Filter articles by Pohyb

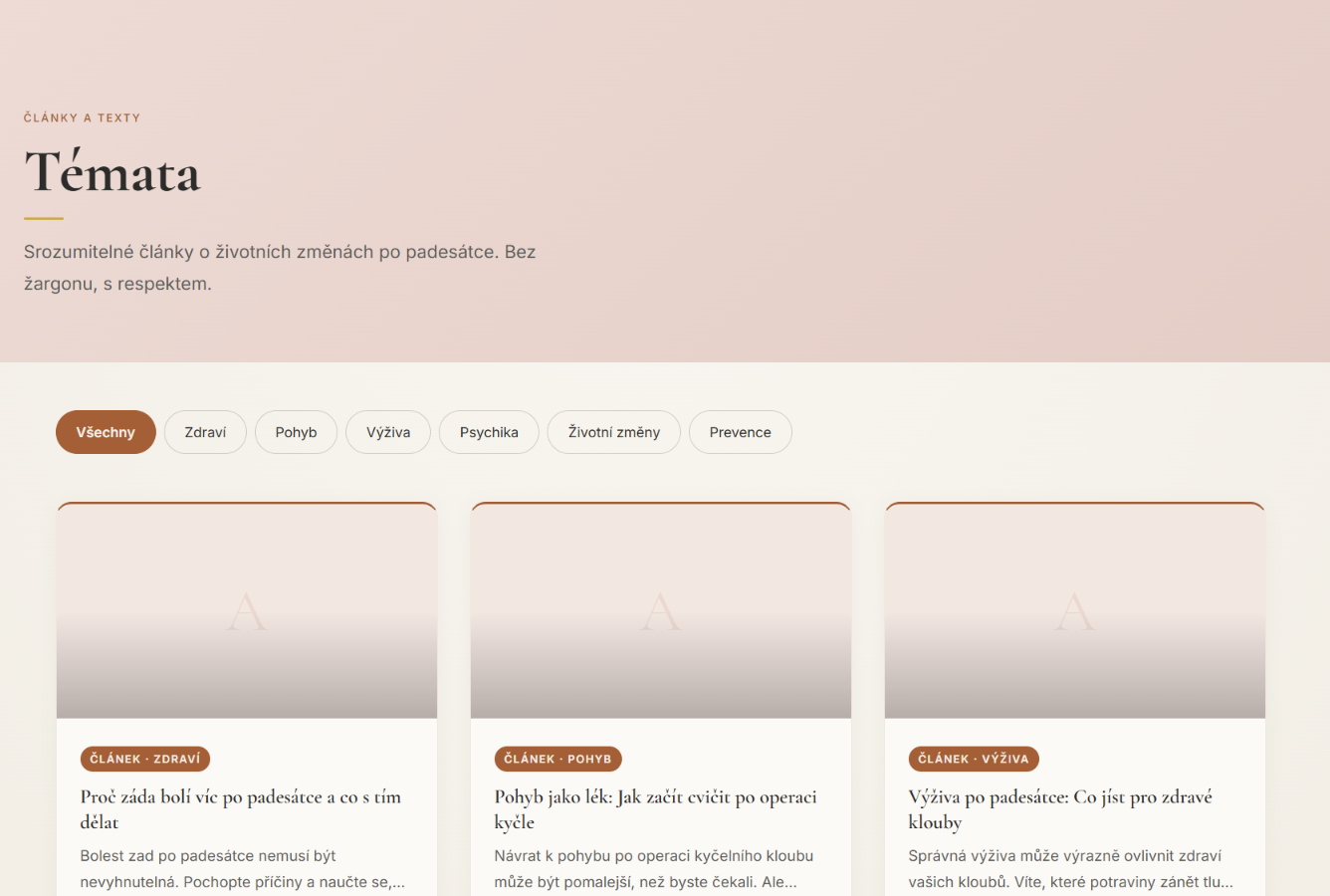[296, 432]
